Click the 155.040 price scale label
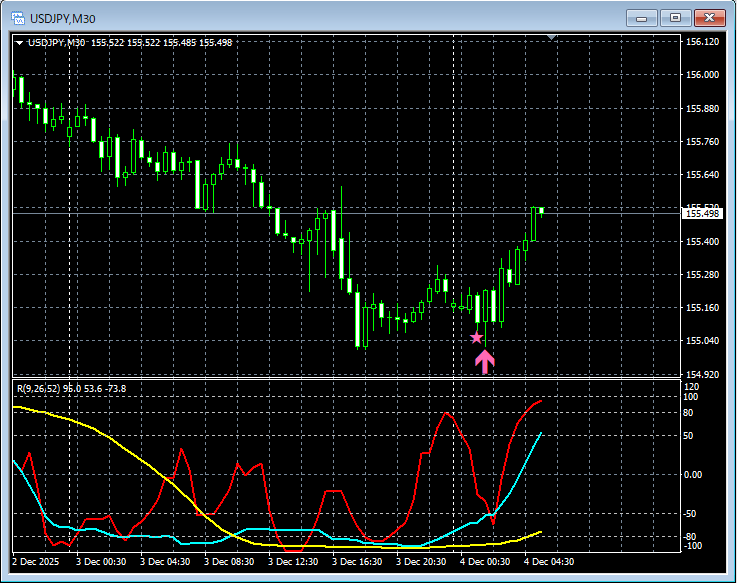 click(702, 341)
